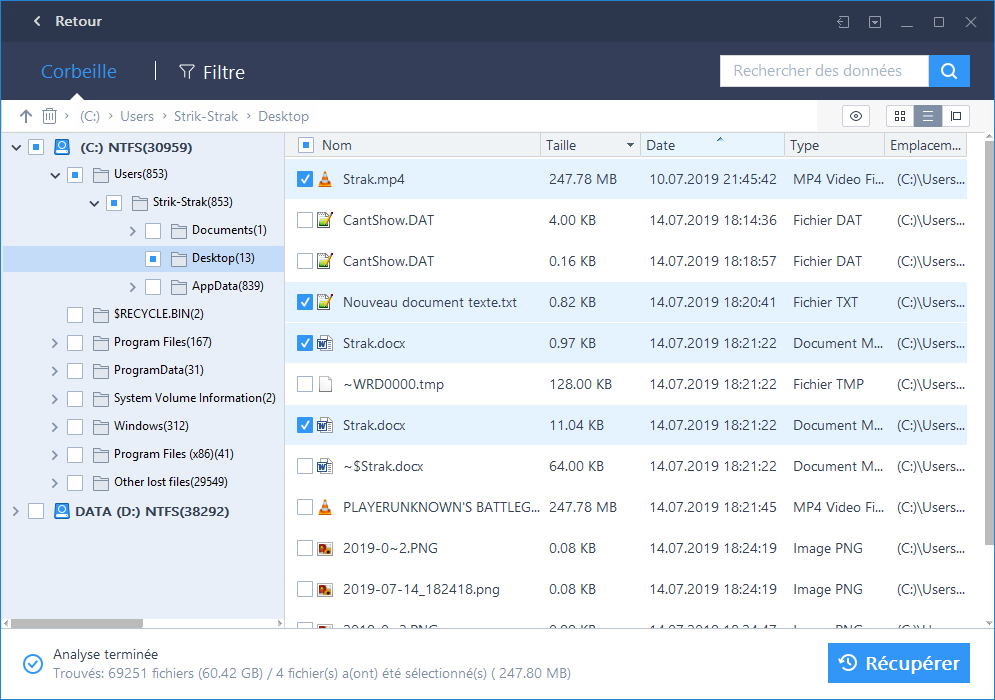995x700 pixels.
Task: Open the Filtre filter menu
Action: pyautogui.click(x=212, y=72)
